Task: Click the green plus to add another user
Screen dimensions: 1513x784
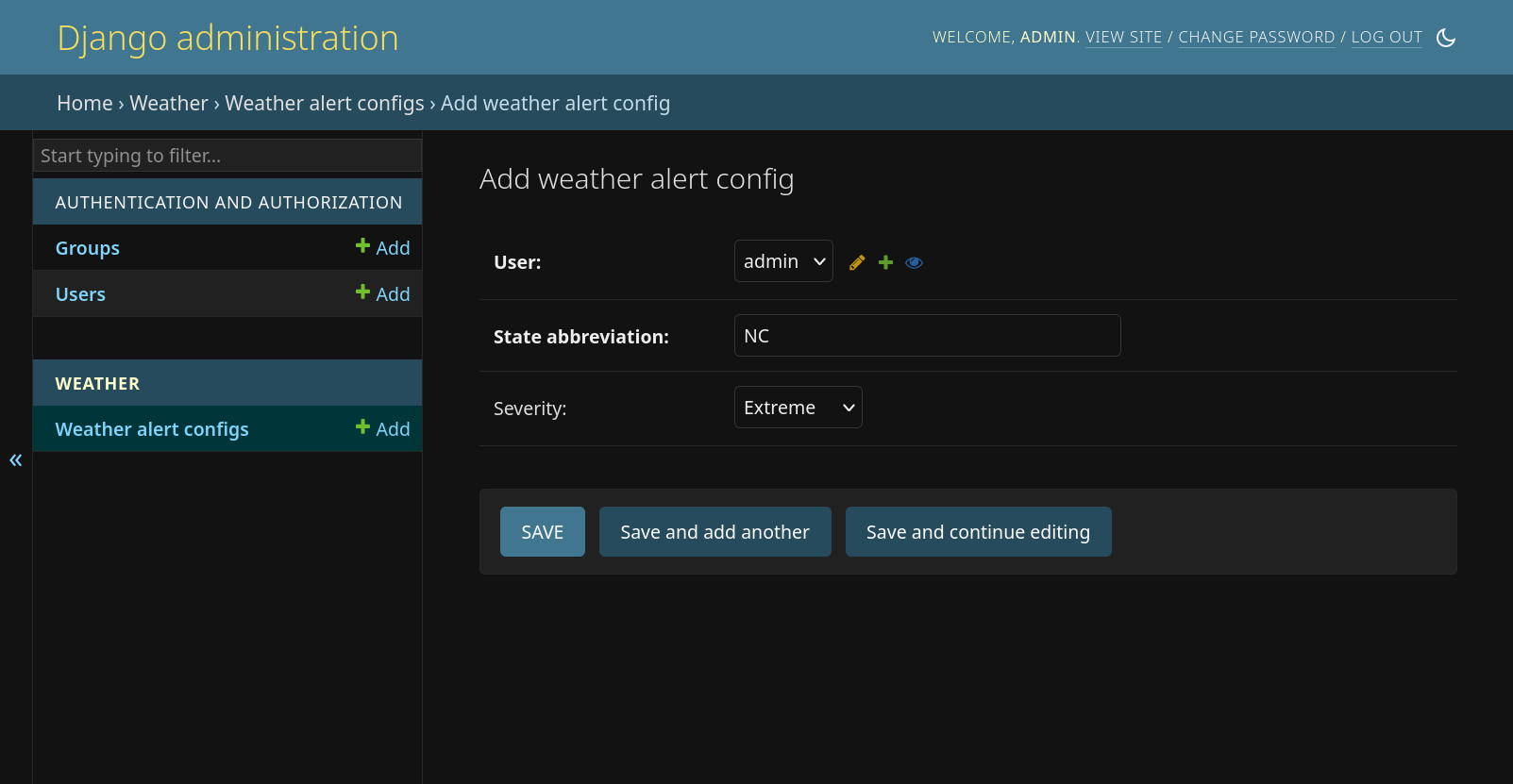Action: tap(885, 263)
